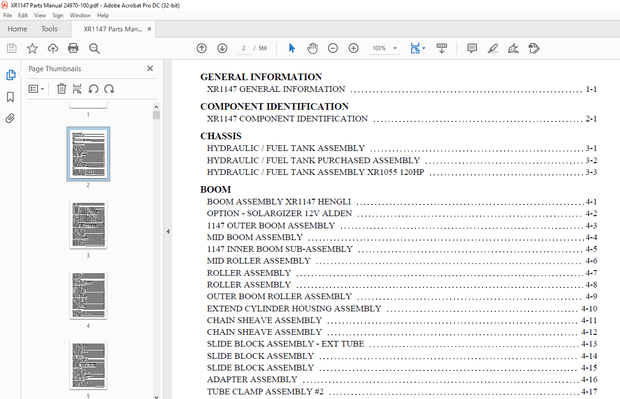Select the Highlight text pen icon
This screenshot has height=399, width=620.
point(493,48)
